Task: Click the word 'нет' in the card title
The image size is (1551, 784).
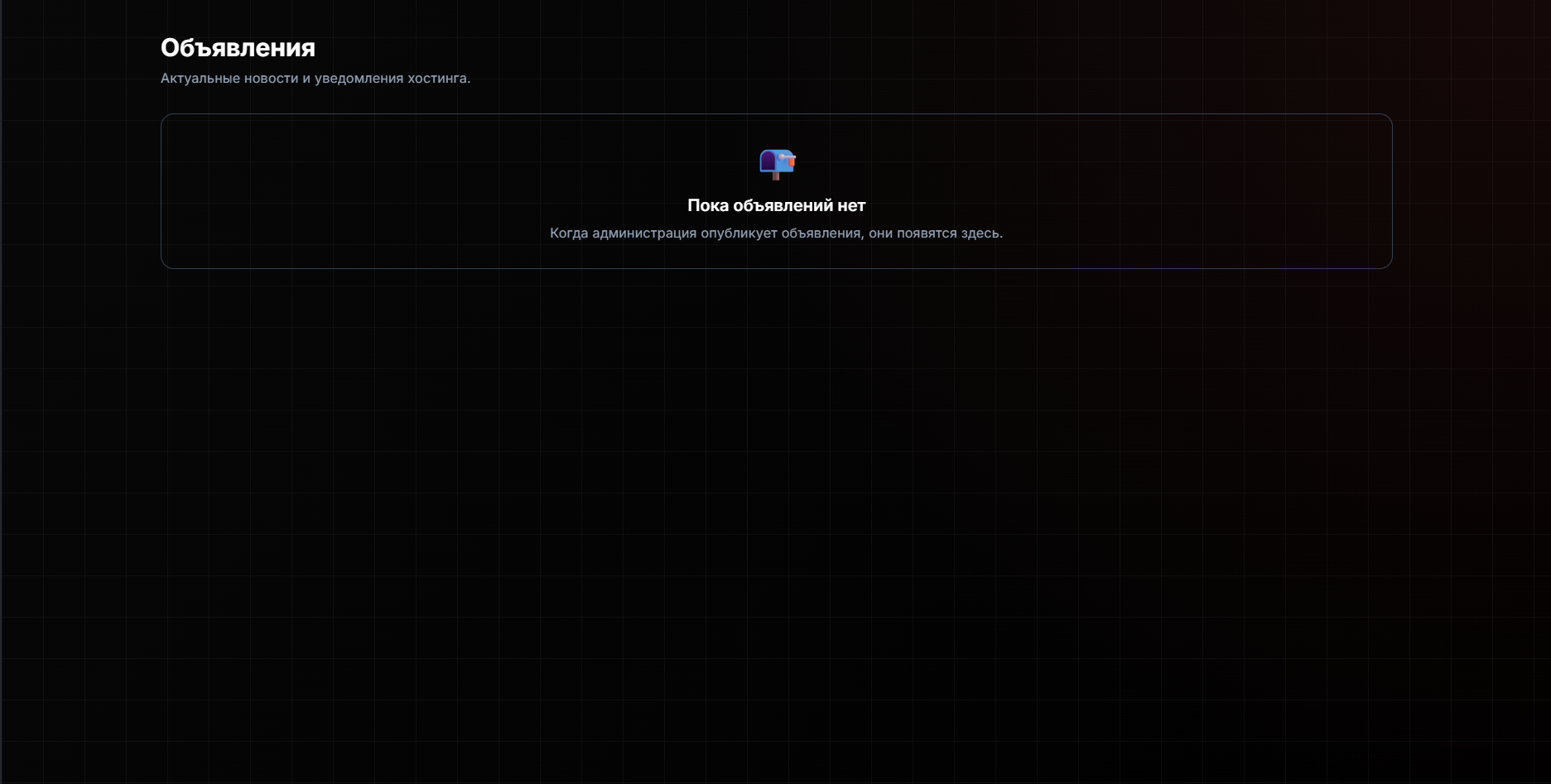Action: tap(850, 205)
